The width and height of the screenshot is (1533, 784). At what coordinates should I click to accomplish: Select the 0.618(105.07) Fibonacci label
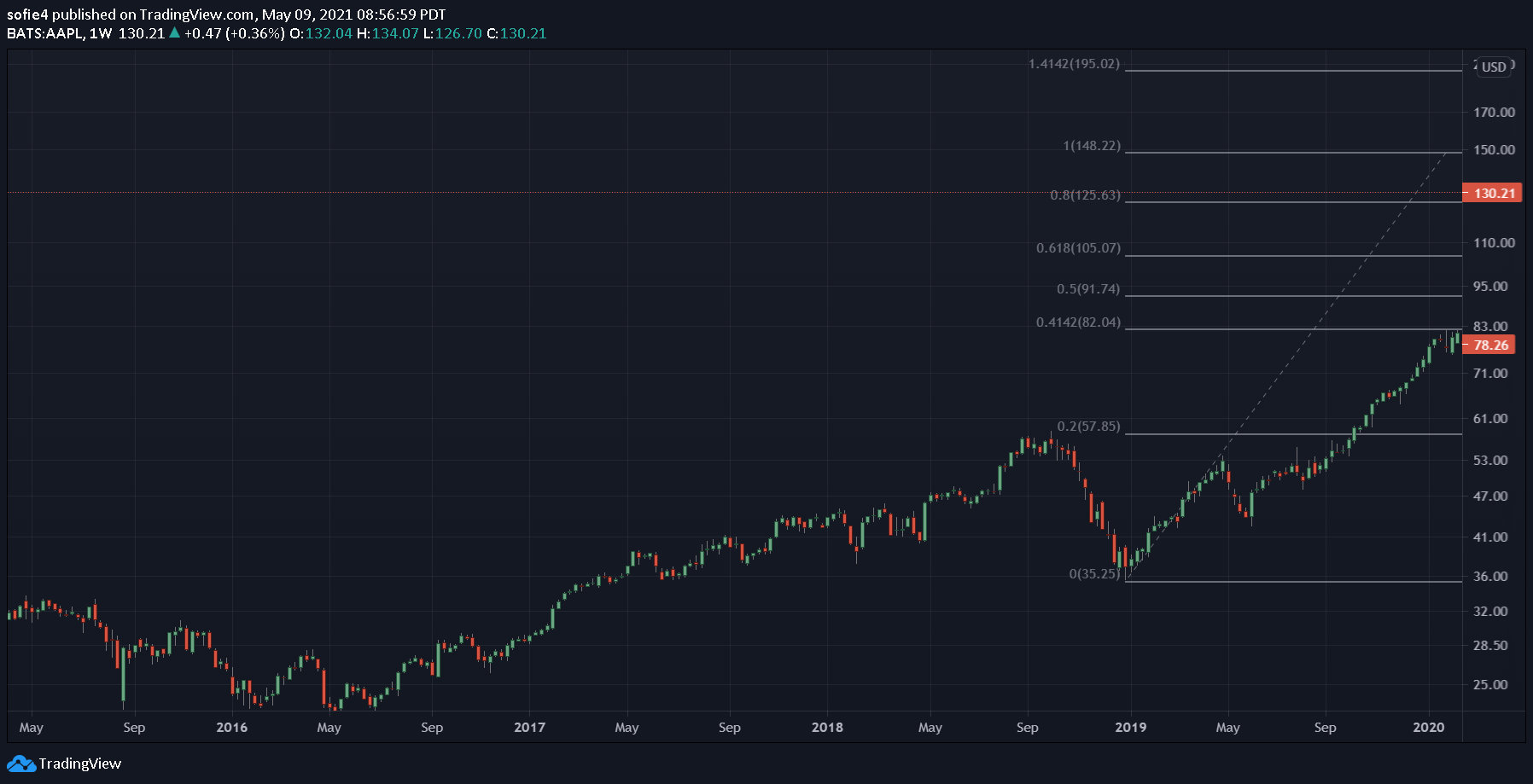[x=1078, y=248]
